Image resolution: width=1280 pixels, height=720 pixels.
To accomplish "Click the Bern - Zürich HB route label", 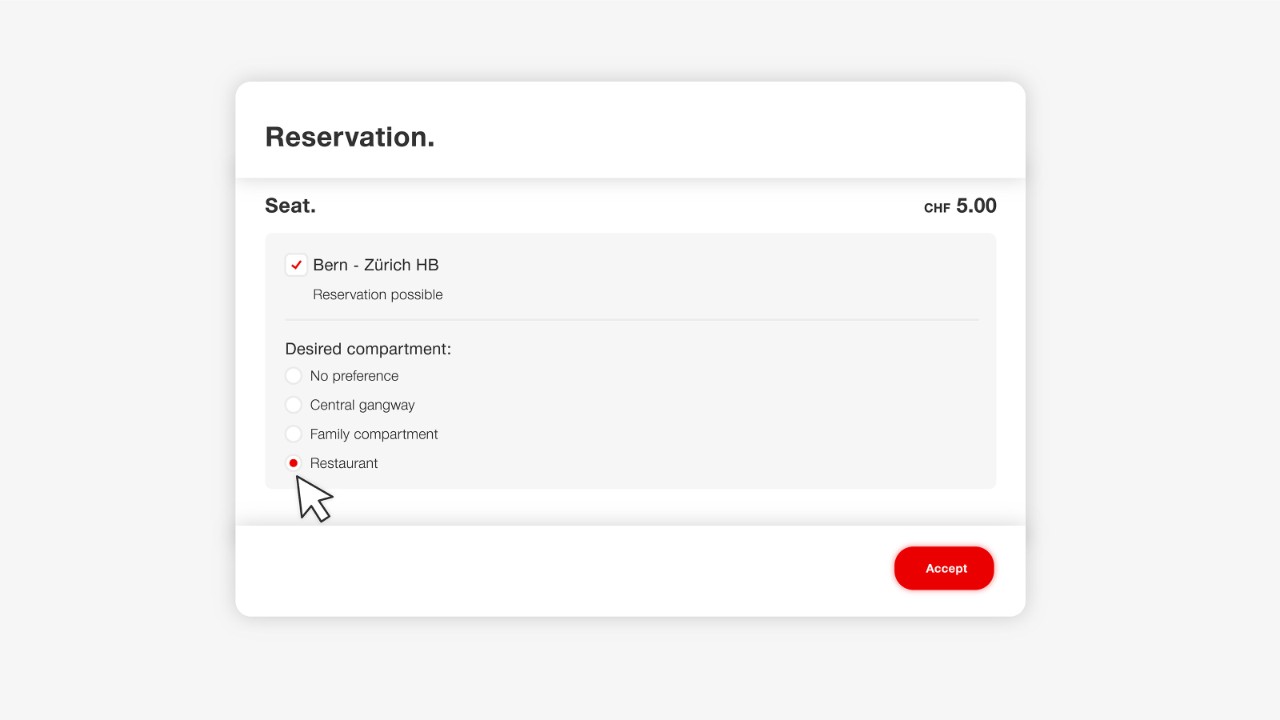I will (375, 265).
